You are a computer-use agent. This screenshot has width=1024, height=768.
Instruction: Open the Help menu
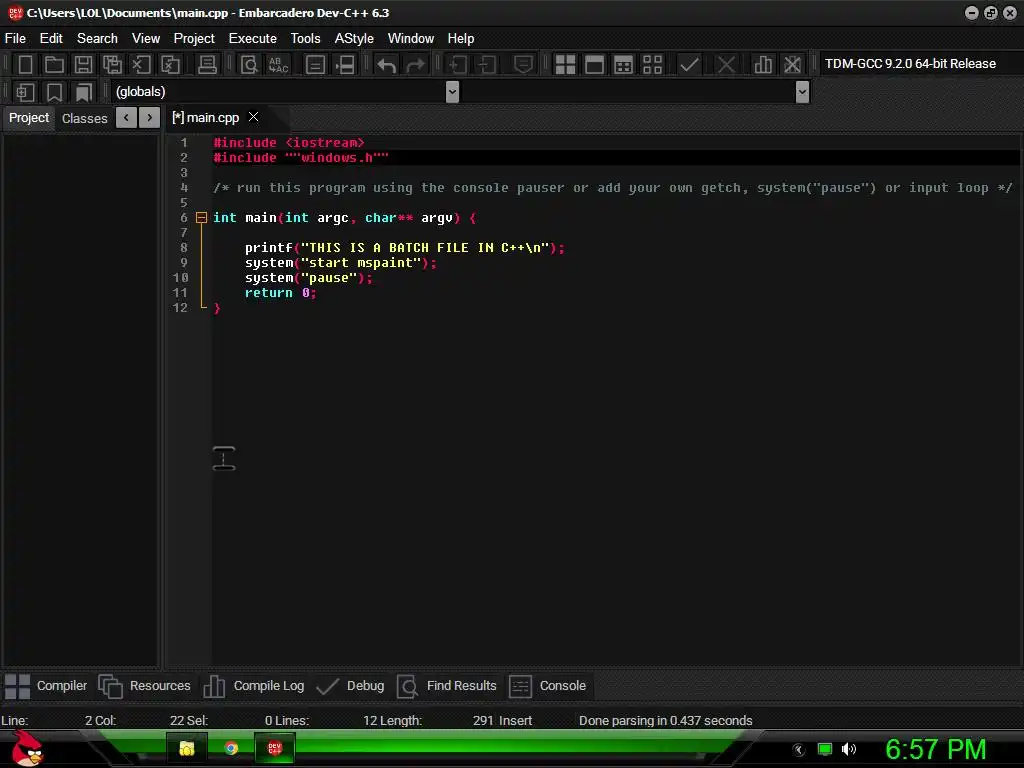click(460, 39)
